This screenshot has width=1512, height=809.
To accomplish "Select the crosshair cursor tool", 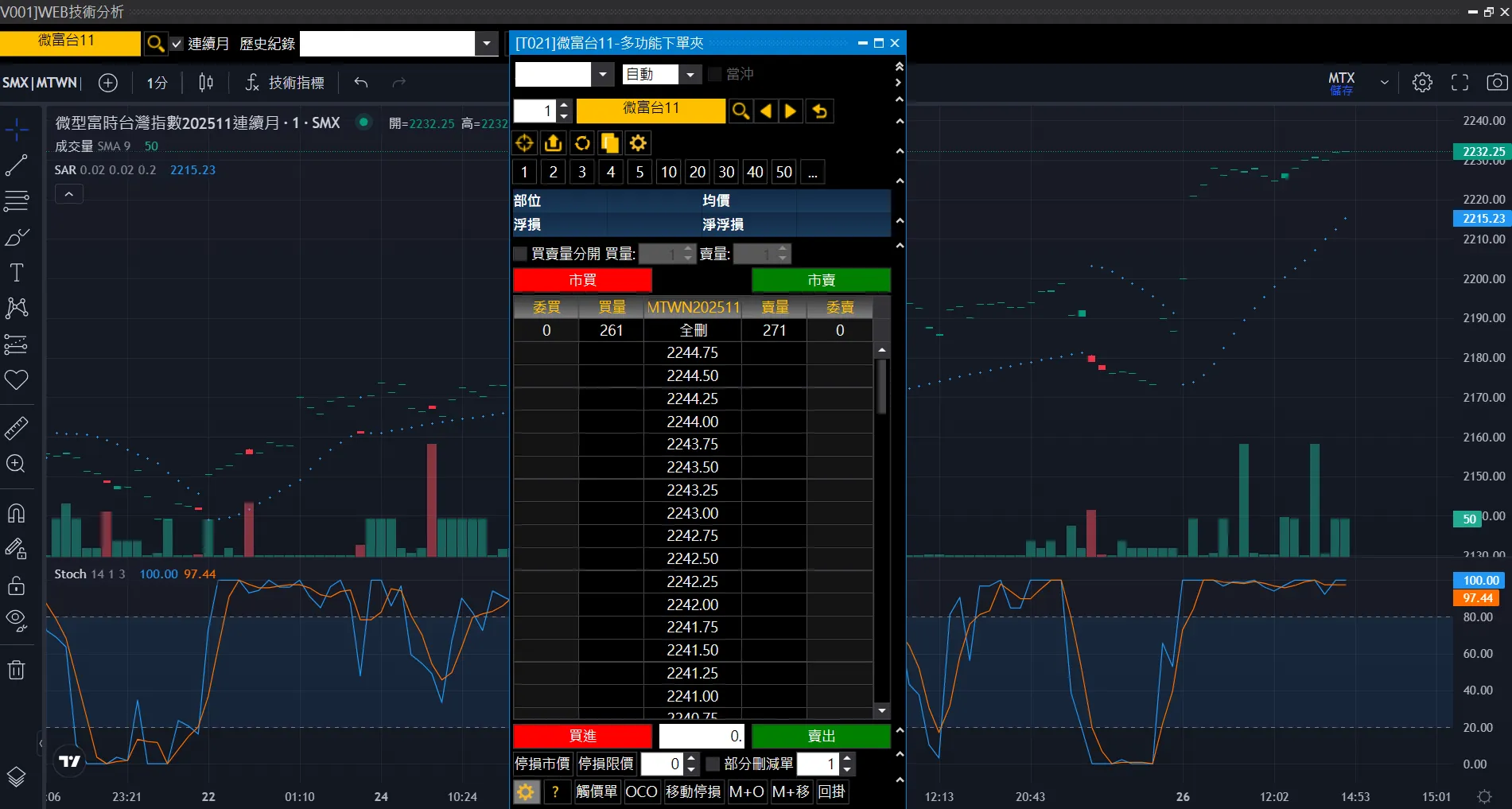I will point(17,130).
